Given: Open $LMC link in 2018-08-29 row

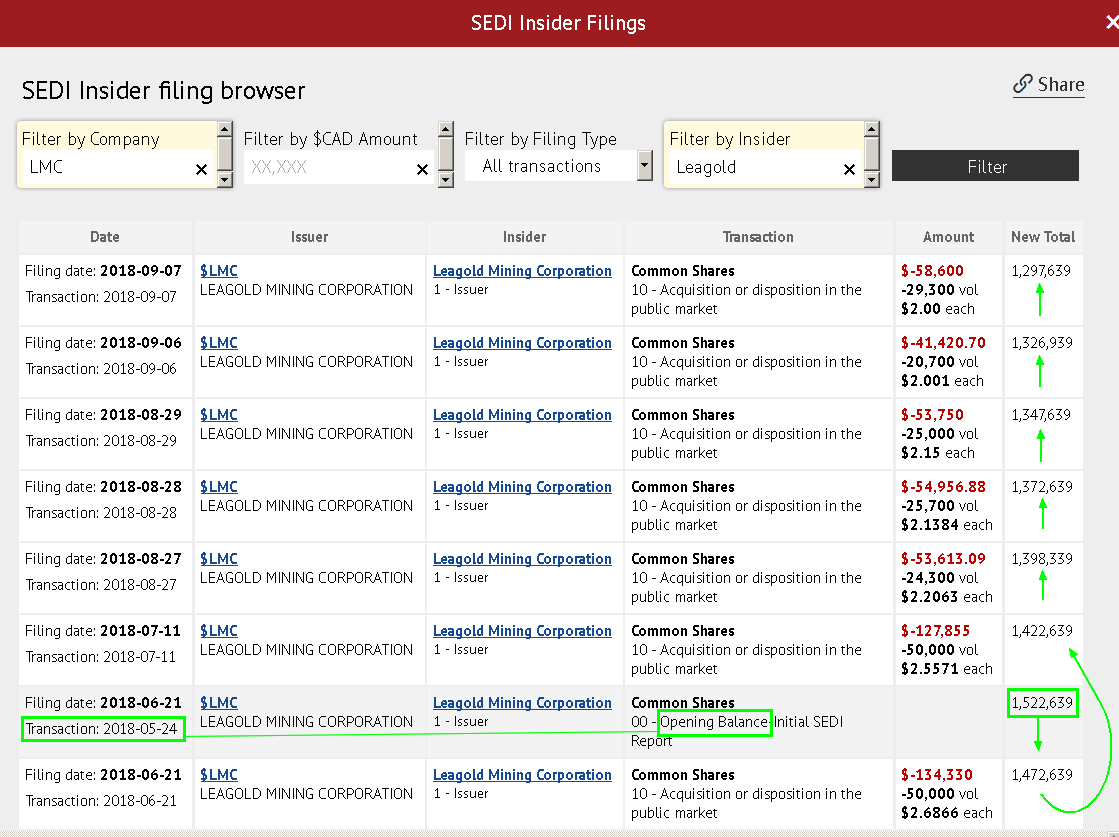Looking at the screenshot, I should coord(218,415).
